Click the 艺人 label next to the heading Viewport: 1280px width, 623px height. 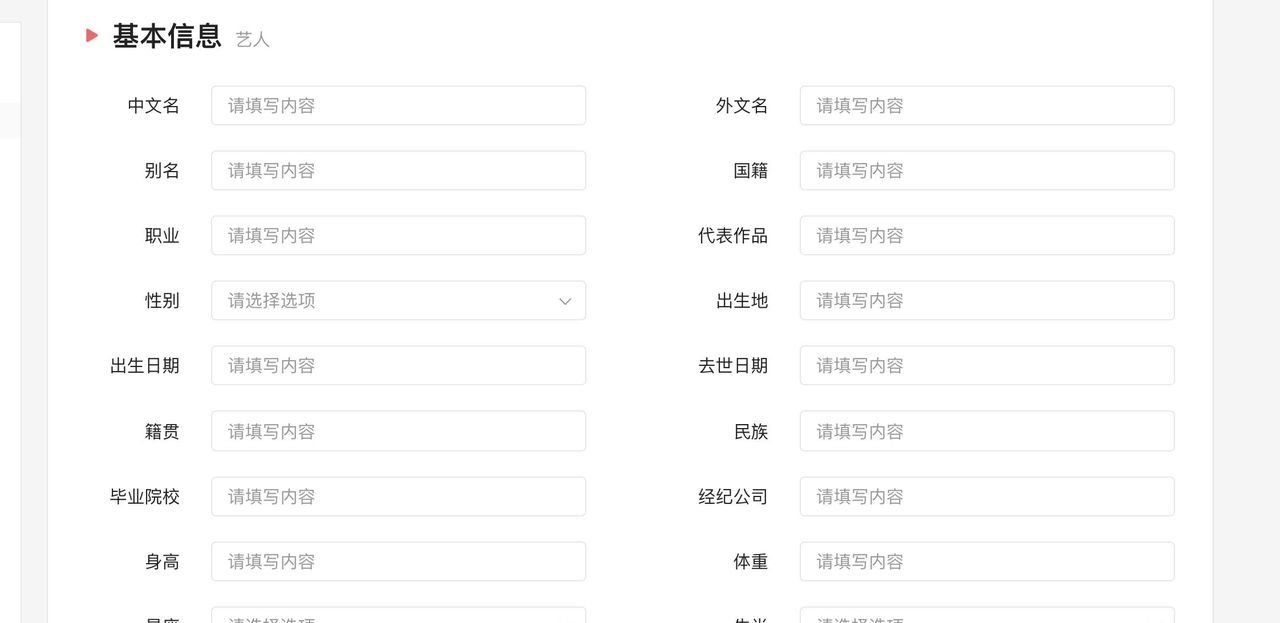251,39
